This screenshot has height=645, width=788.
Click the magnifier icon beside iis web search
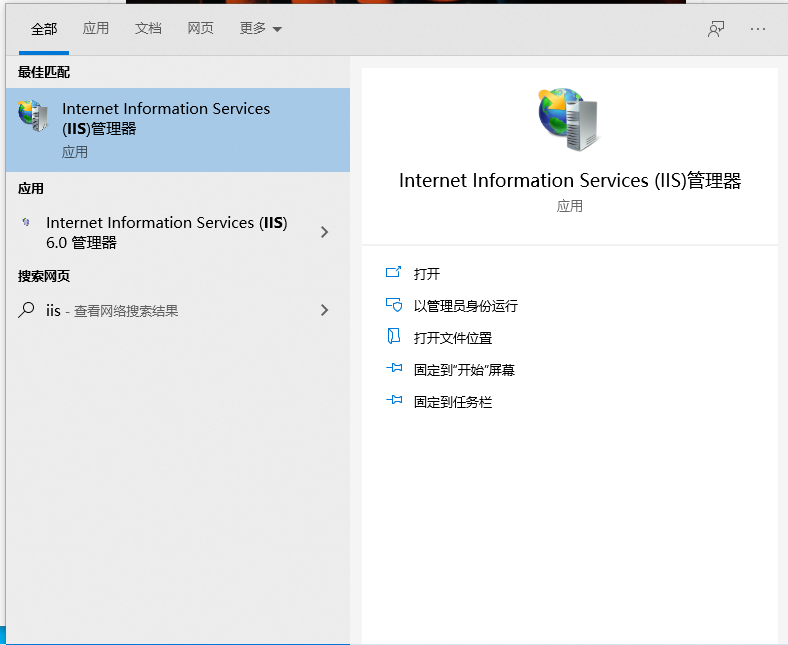pyautogui.click(x=26, y=310)
